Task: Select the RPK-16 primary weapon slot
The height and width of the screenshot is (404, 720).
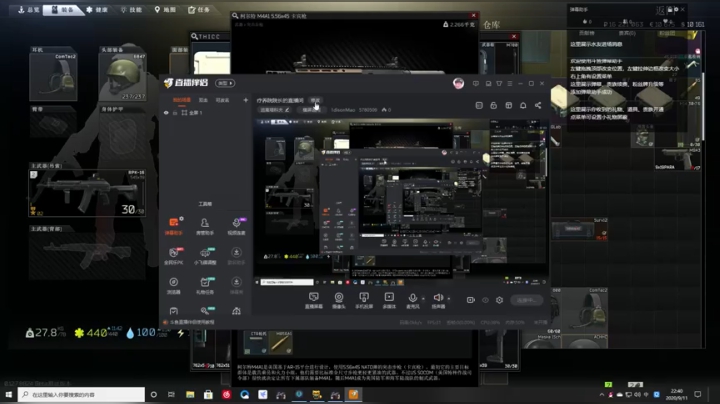Action: tap(87, 193)
